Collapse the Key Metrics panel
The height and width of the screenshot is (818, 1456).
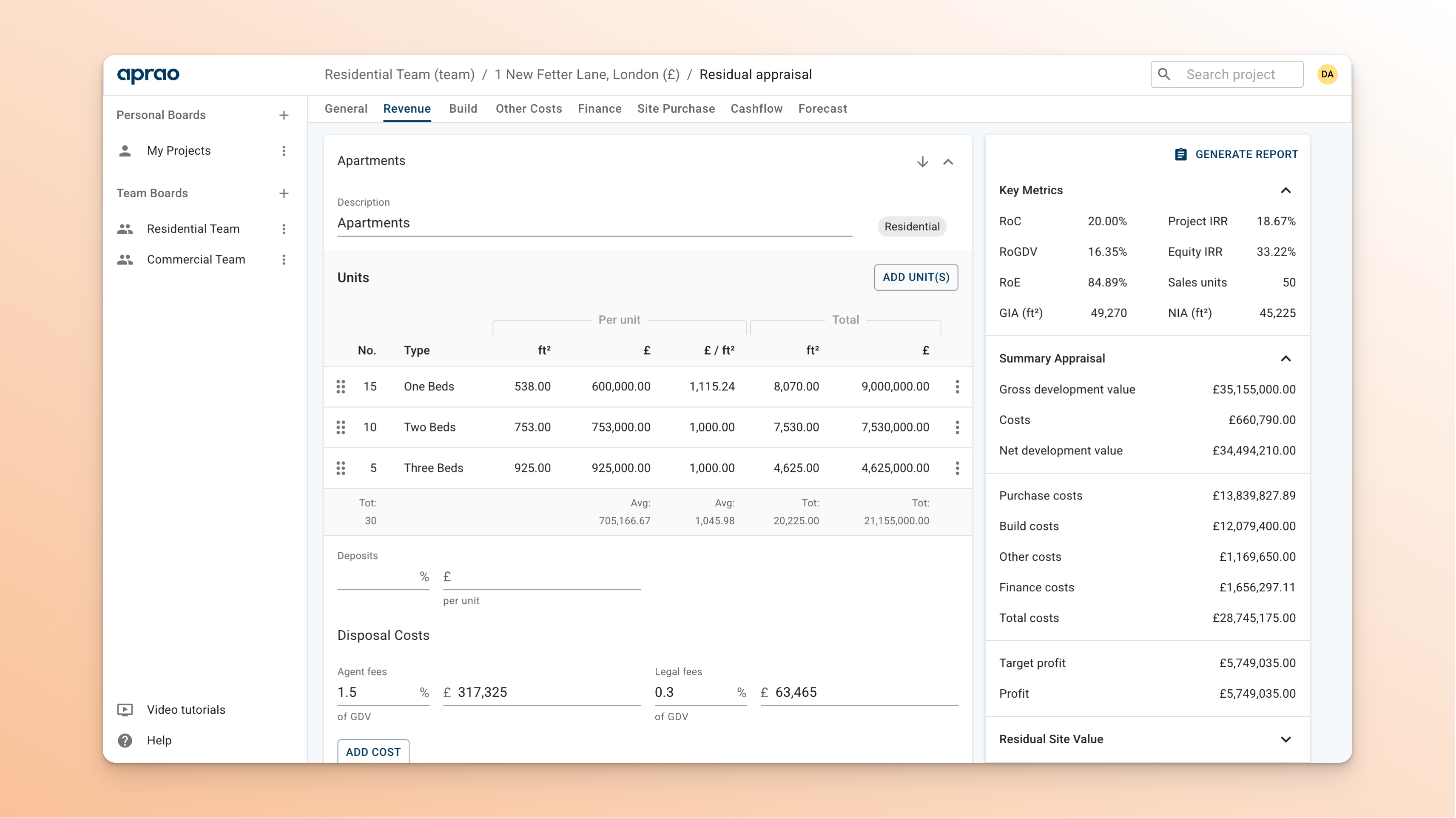pos(1286,190)
